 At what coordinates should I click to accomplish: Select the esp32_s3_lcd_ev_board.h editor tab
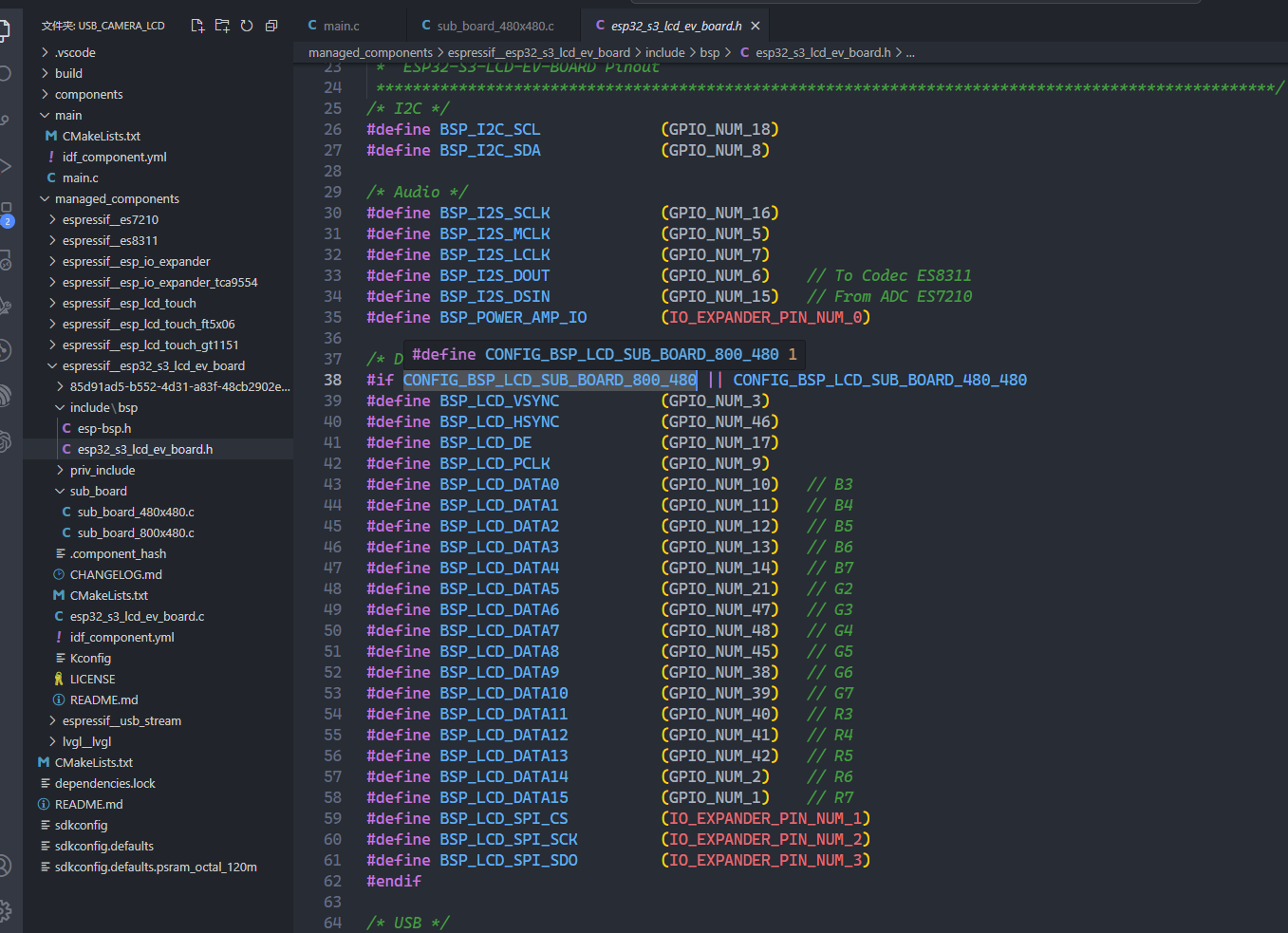coord(676,26)
